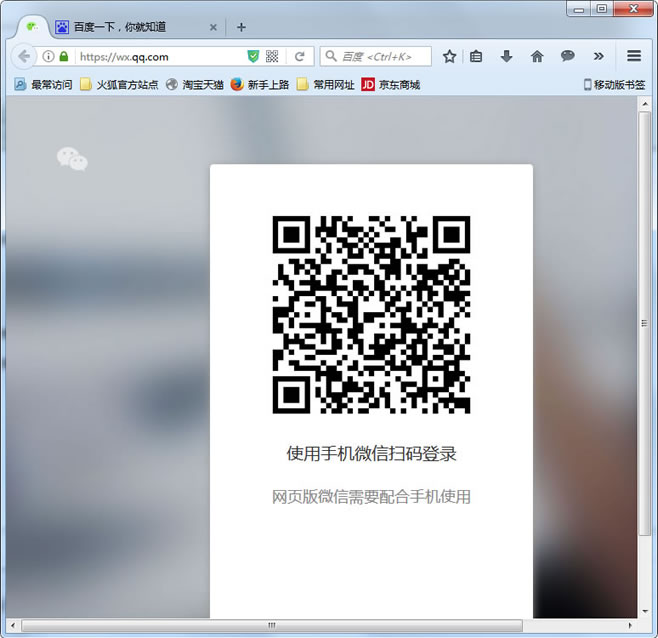Open the 新手上路 bookmark
Screen dimensions: 658x638
pos(260,85)
